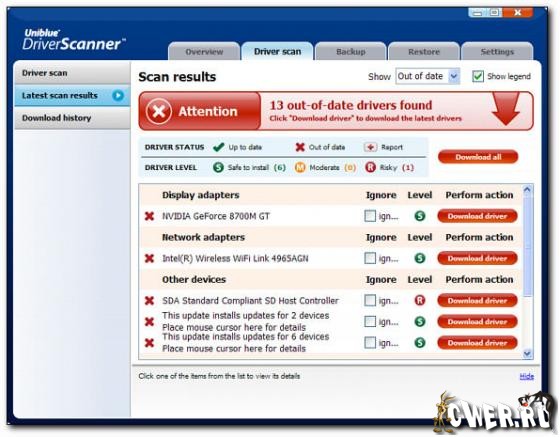Screen dimensions: 560x437
Task: Download driver for Intel Wireless WiFi Link 4965AGN
Action: click(477, 258)
